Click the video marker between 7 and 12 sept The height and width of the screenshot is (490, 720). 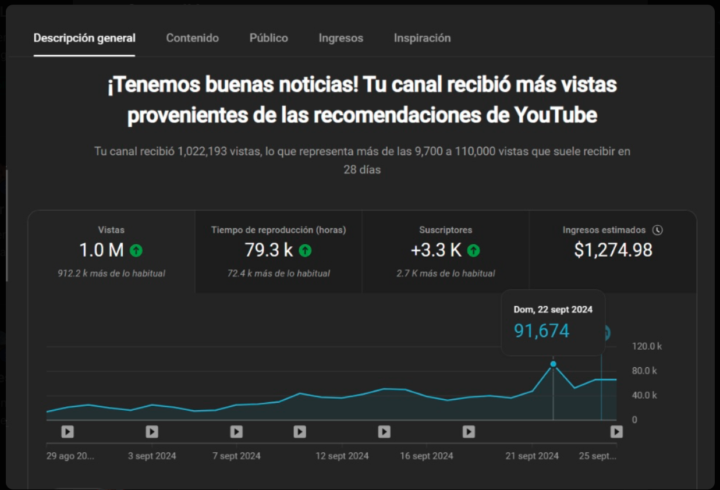(300, 432)
